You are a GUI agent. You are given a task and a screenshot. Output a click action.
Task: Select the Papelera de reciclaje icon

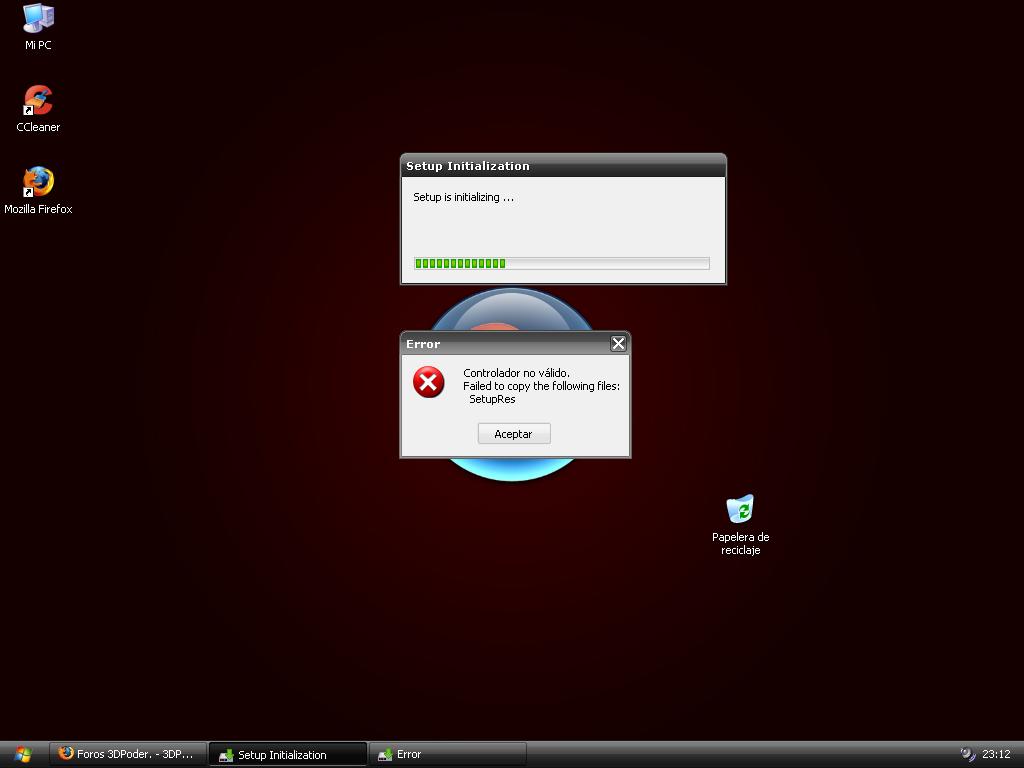(x=740, y=525)
